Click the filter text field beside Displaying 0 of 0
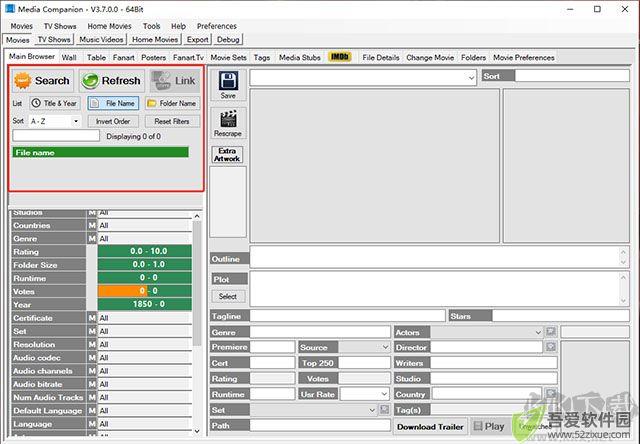The height and width of the screenshot is (444, 640). [x=56, y=135]
